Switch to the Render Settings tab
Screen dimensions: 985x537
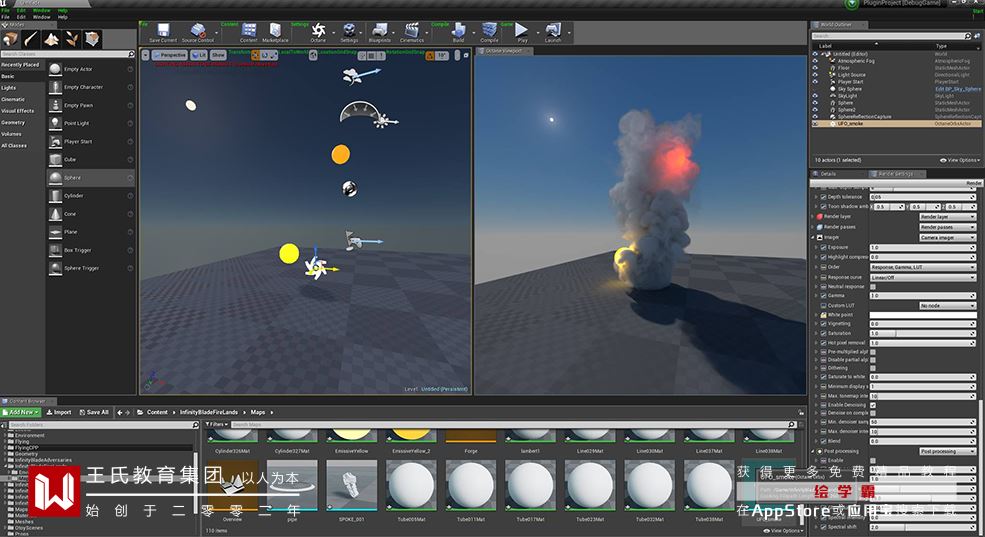[x=896, y=173]
